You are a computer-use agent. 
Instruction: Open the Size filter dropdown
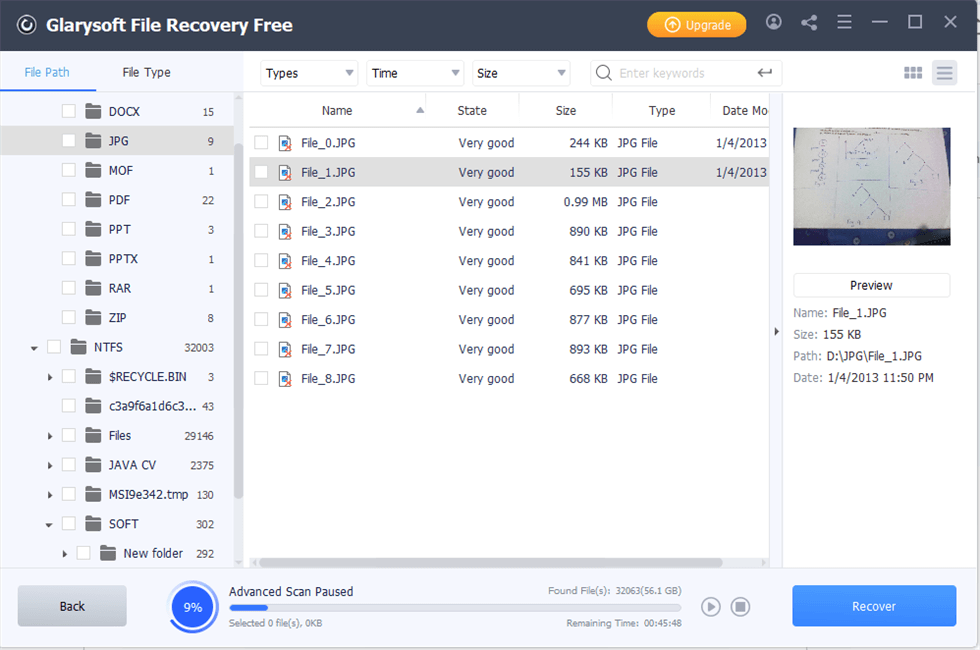(x=521, y=73)
